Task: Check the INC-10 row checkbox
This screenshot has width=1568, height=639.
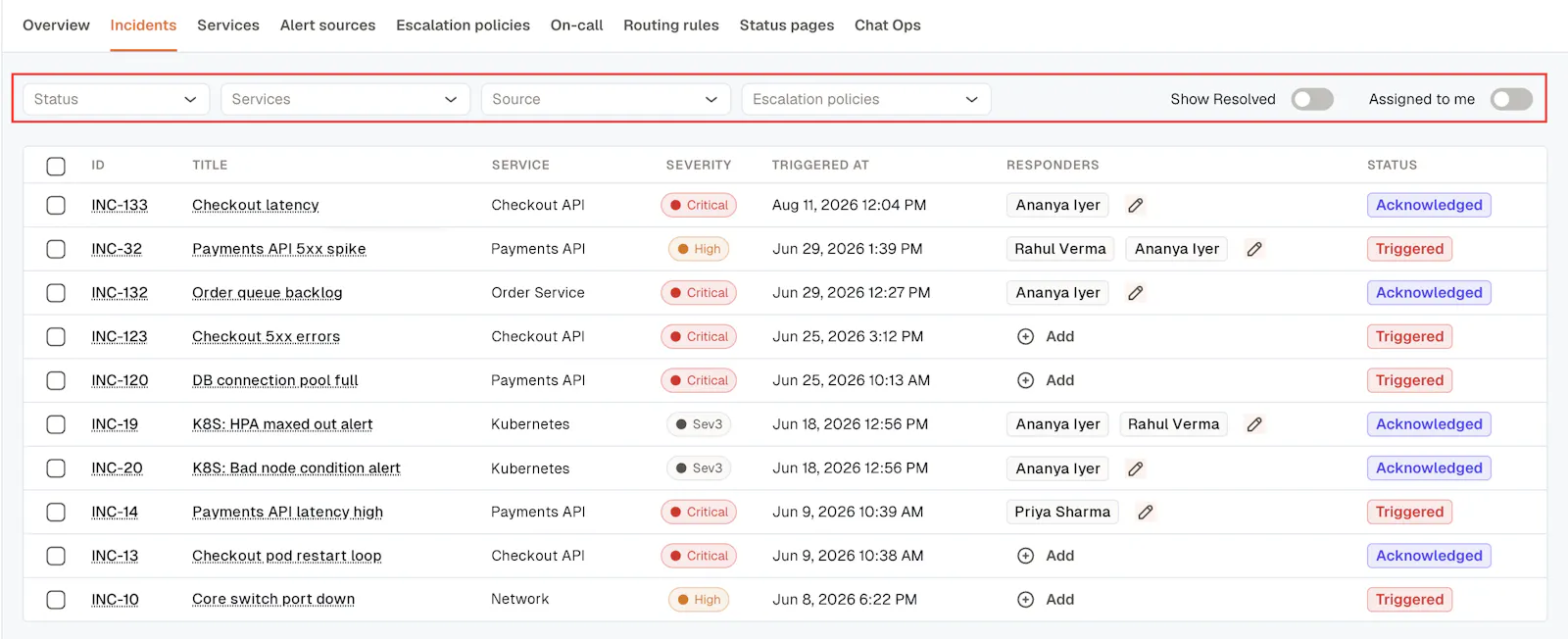Action: (56, 600)
